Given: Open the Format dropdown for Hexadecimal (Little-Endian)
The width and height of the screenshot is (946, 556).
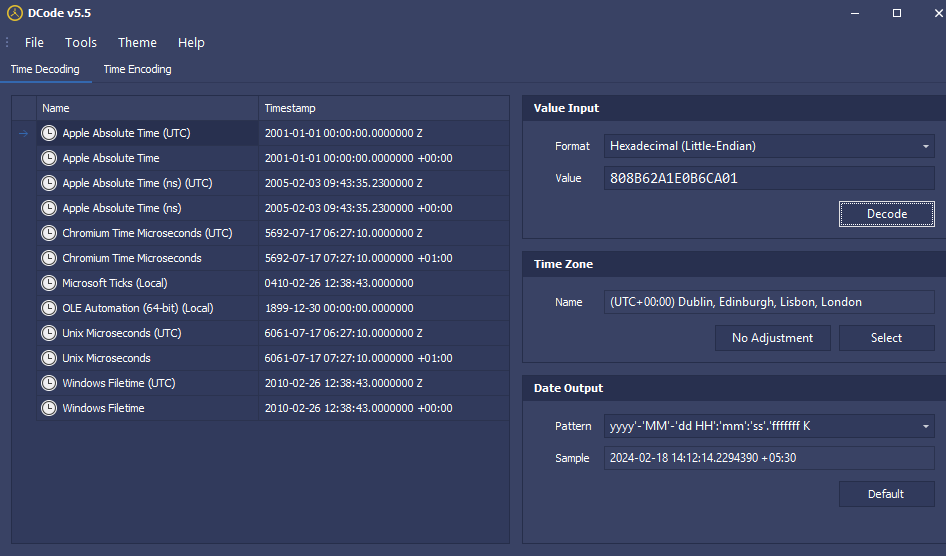Looking at the screenshot, I should [x=768, y=146].
